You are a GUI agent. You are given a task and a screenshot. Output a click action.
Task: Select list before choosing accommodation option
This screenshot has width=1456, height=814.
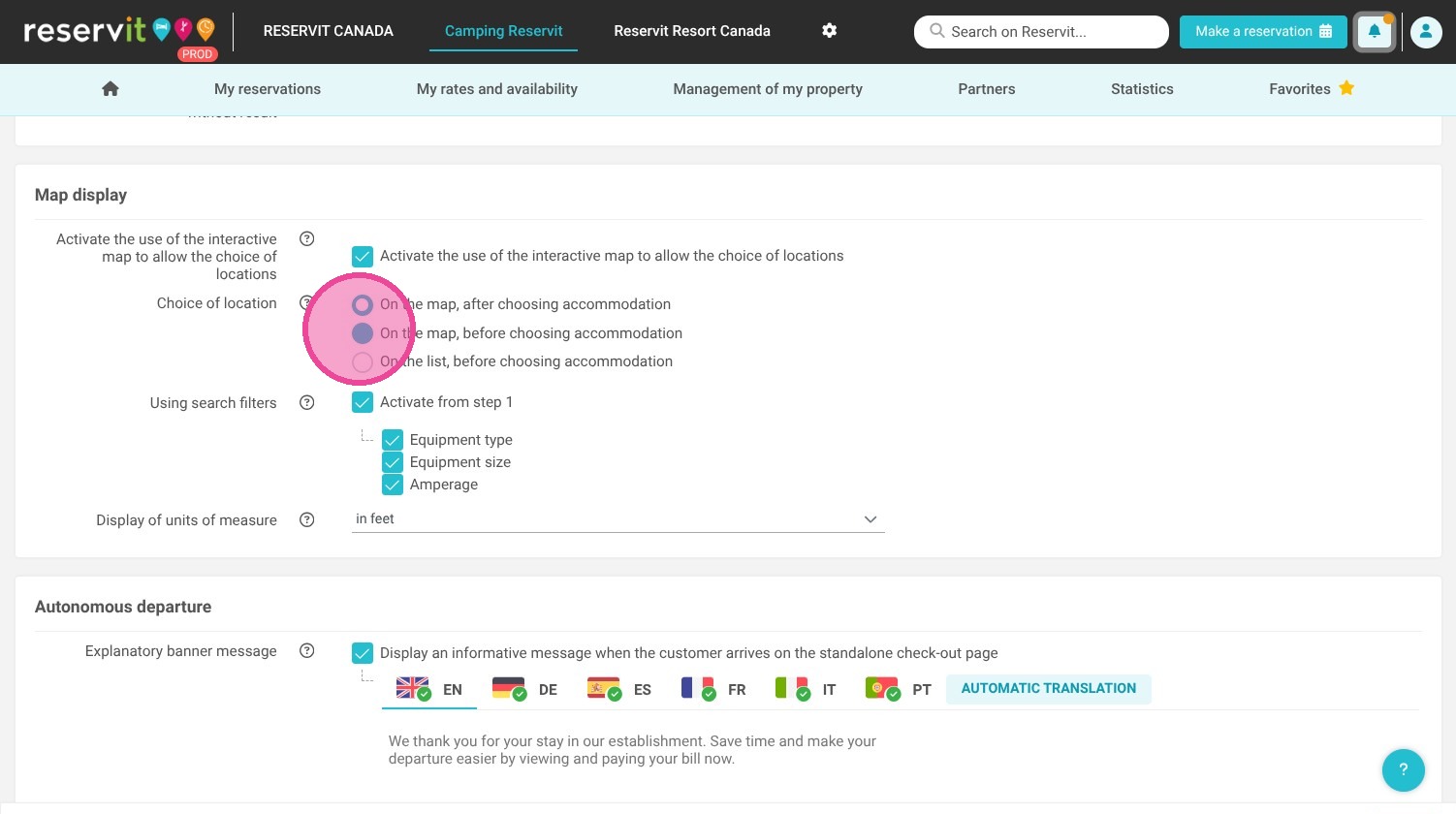click(x=363, y=362)
